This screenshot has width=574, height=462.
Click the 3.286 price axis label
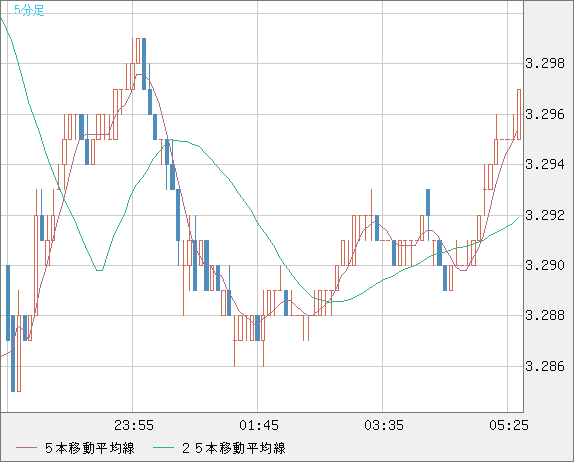pyautogui.click(x=545, y=366)
